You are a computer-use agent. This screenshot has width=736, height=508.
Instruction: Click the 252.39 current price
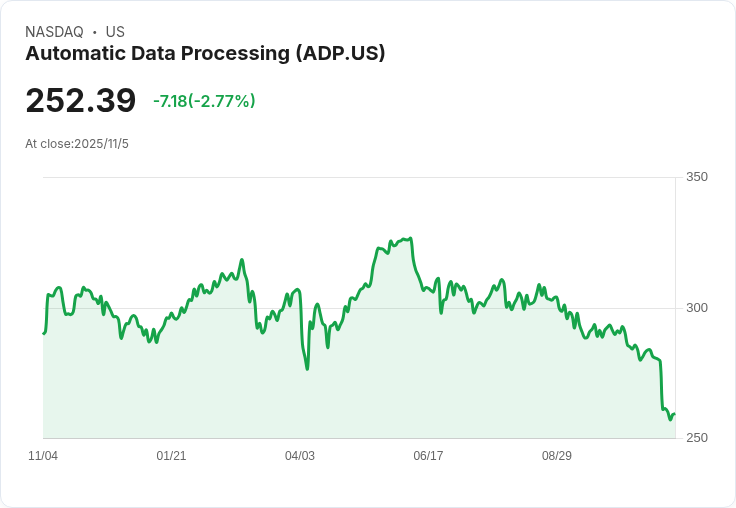pyautogui.click(x=81, y=101)
